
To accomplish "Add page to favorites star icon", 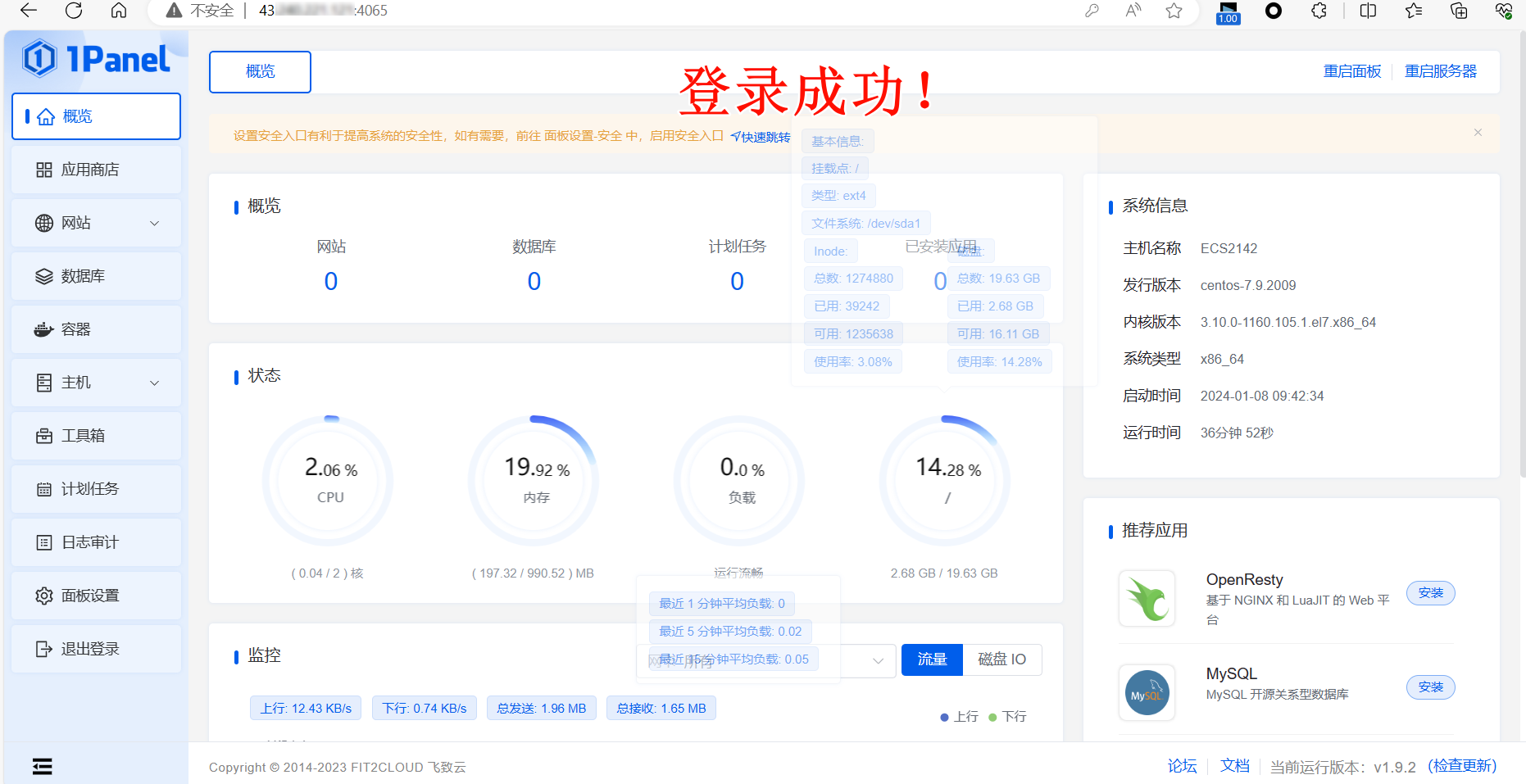I will pyautogui.click(x=1174, y=11).
